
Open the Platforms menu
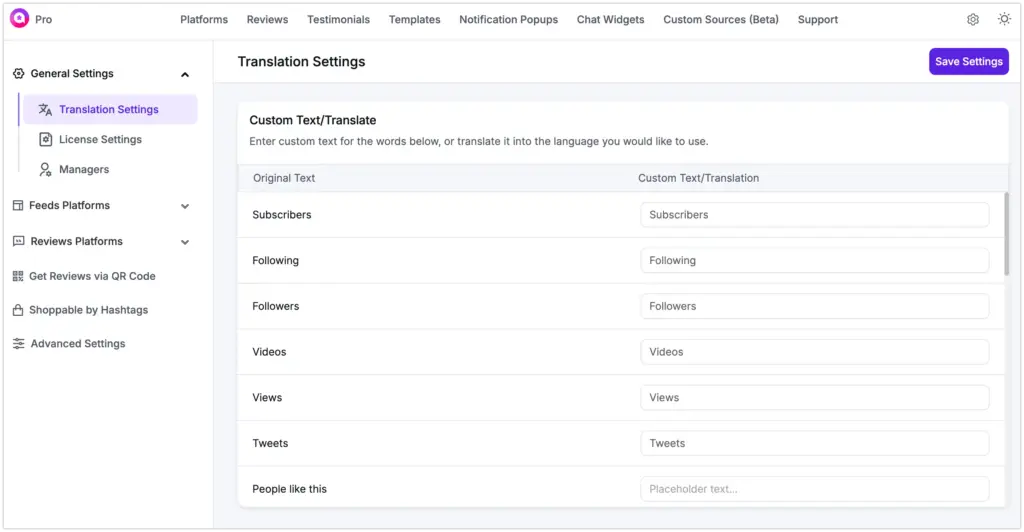tap(204, 20)
